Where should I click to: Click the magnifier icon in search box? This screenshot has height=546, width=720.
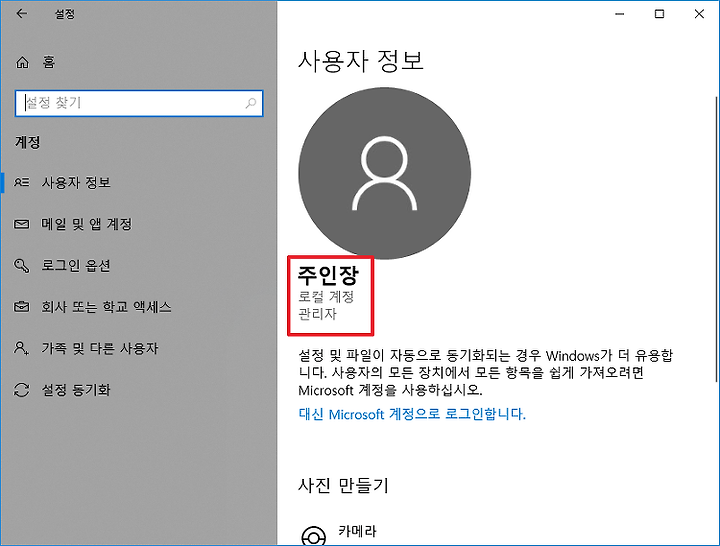(x=251, y=103)
